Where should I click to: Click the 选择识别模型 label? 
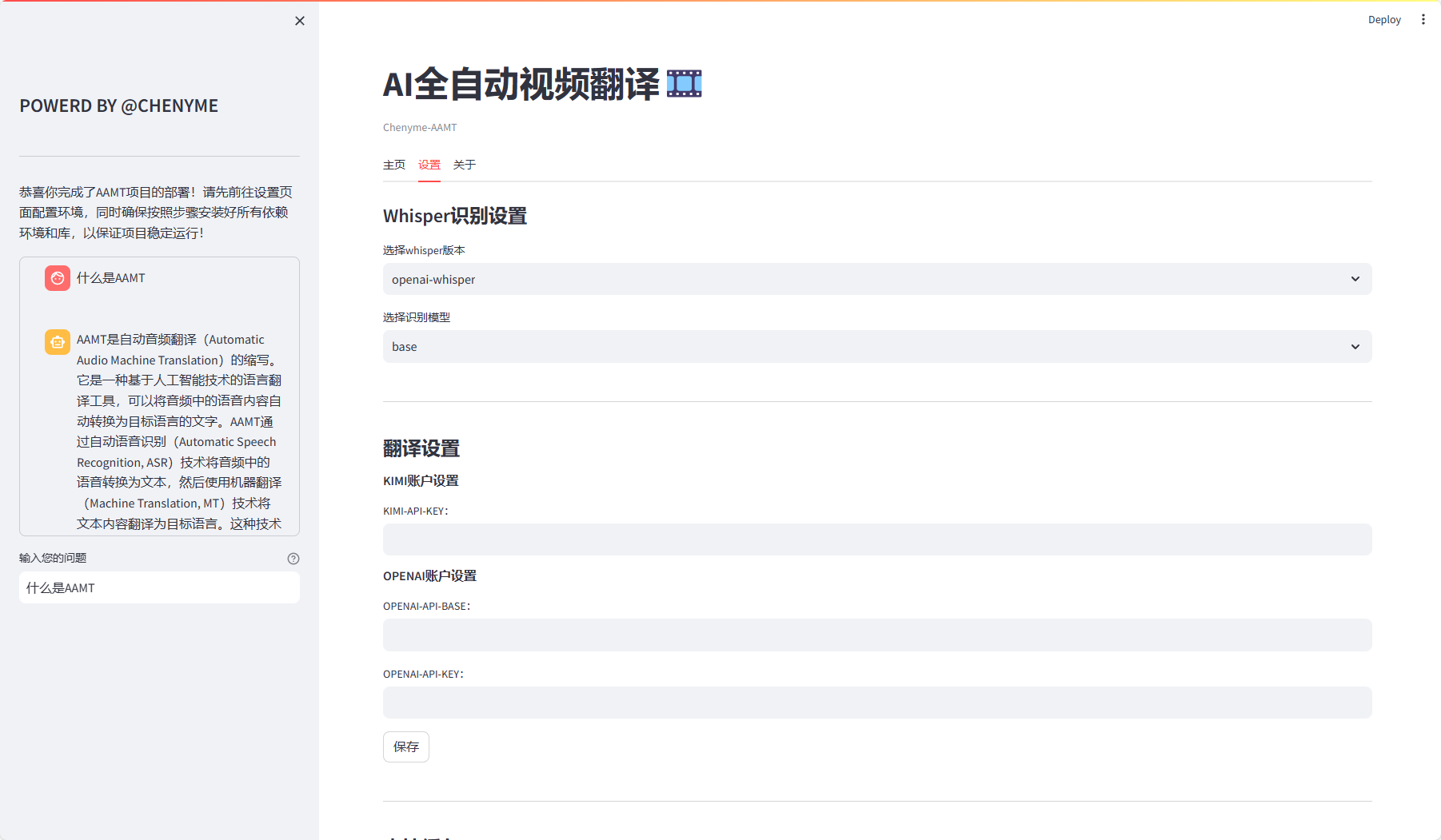417,317
